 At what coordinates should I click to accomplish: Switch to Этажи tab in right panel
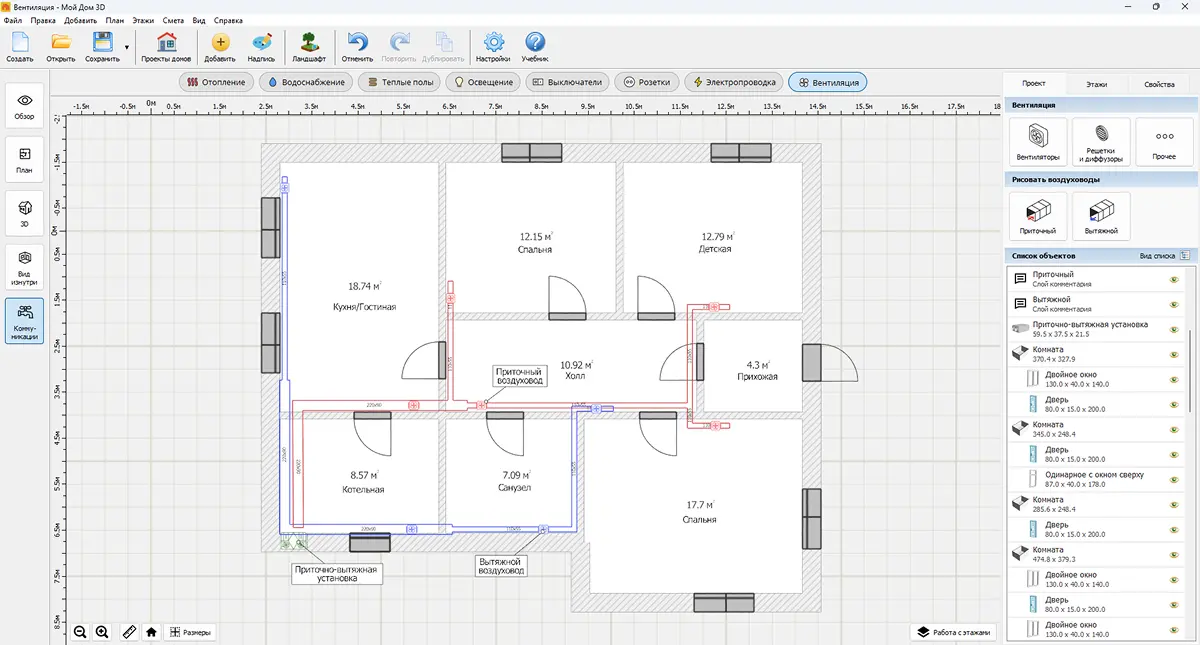[1097, 84]
